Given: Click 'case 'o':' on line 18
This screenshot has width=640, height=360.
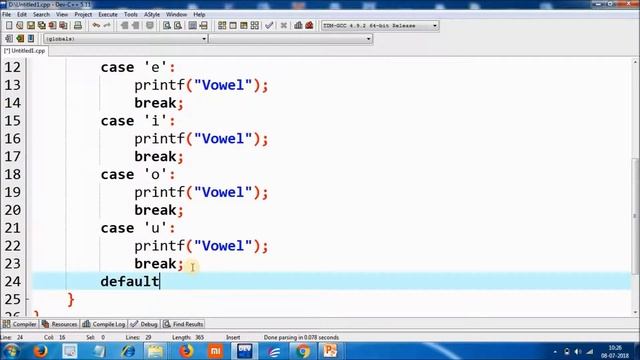Looking at the screenshot, I should [x=138, y=174].
